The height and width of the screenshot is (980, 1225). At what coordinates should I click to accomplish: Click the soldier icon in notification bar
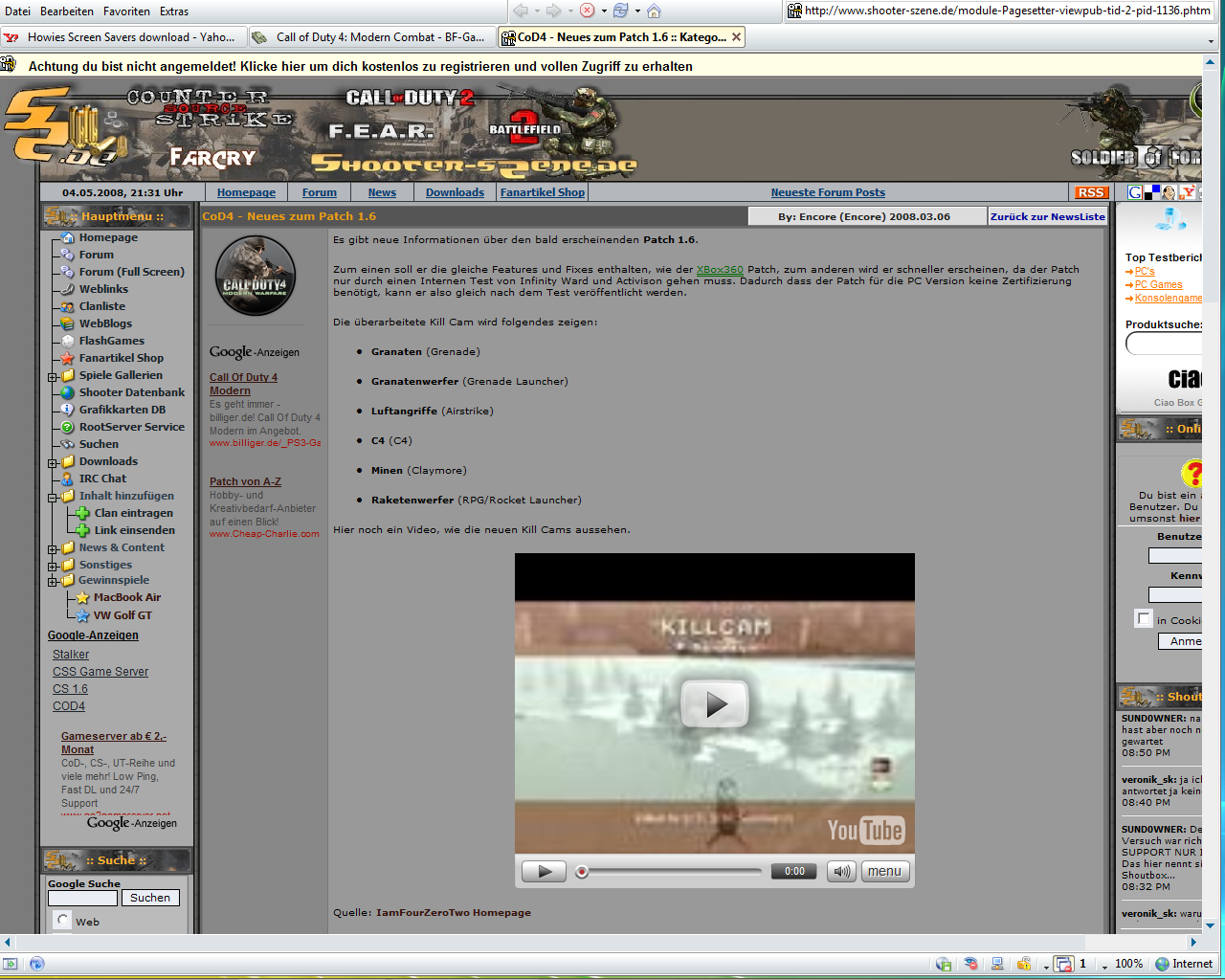9,65
